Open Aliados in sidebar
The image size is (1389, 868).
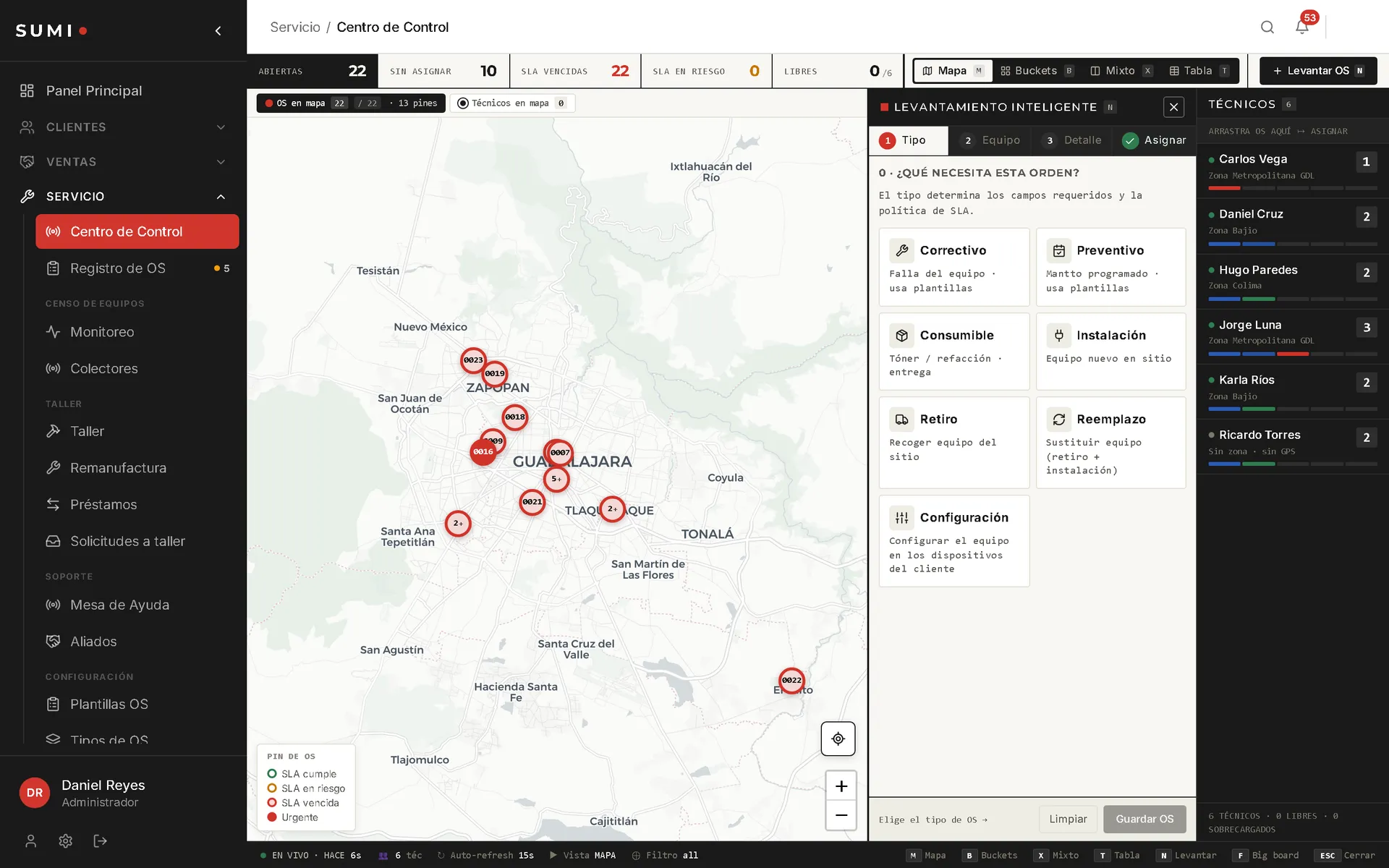coord(137,642)
